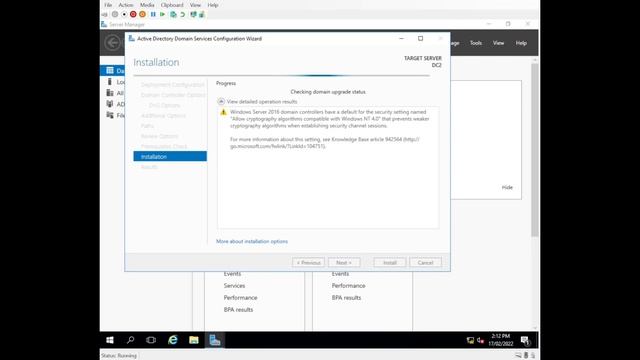Click the green Reset VM icon

[162, 14]
